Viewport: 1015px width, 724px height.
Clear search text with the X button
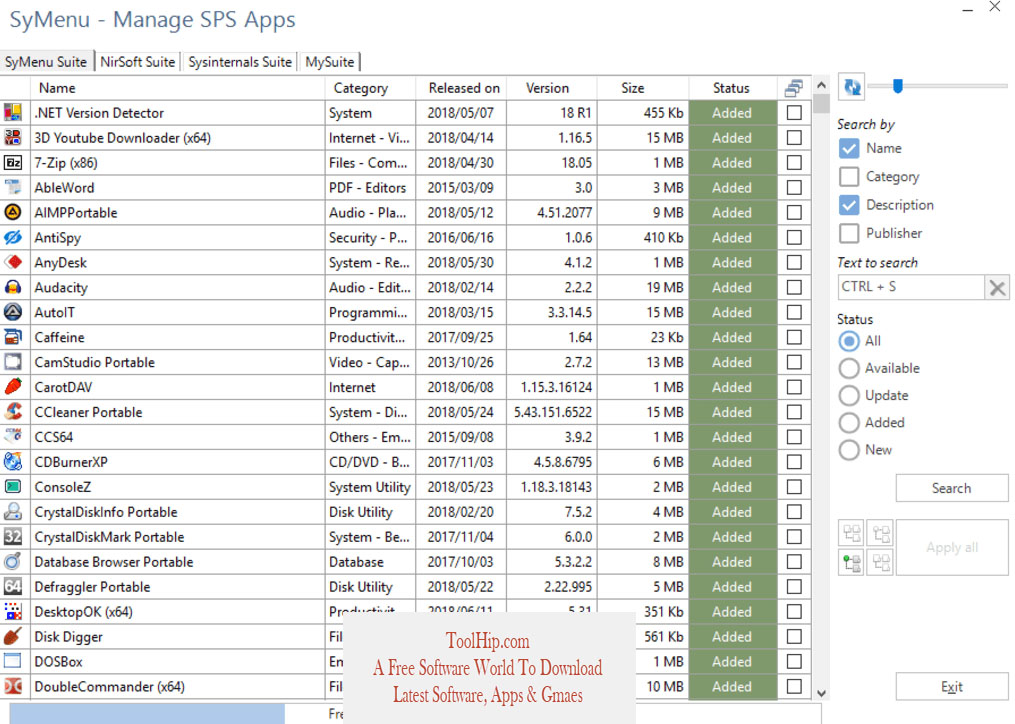point(997,287)
